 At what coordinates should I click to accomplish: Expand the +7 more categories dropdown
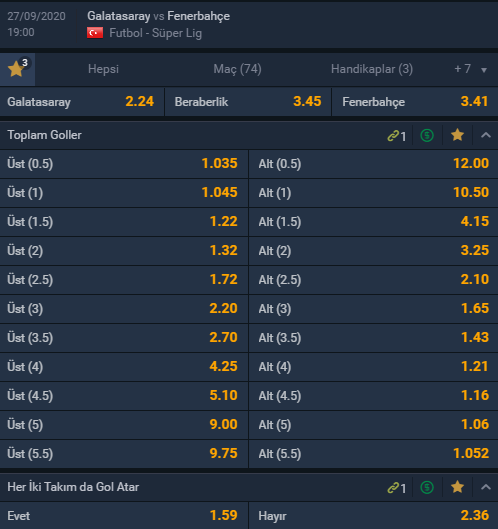pos(471,69)
